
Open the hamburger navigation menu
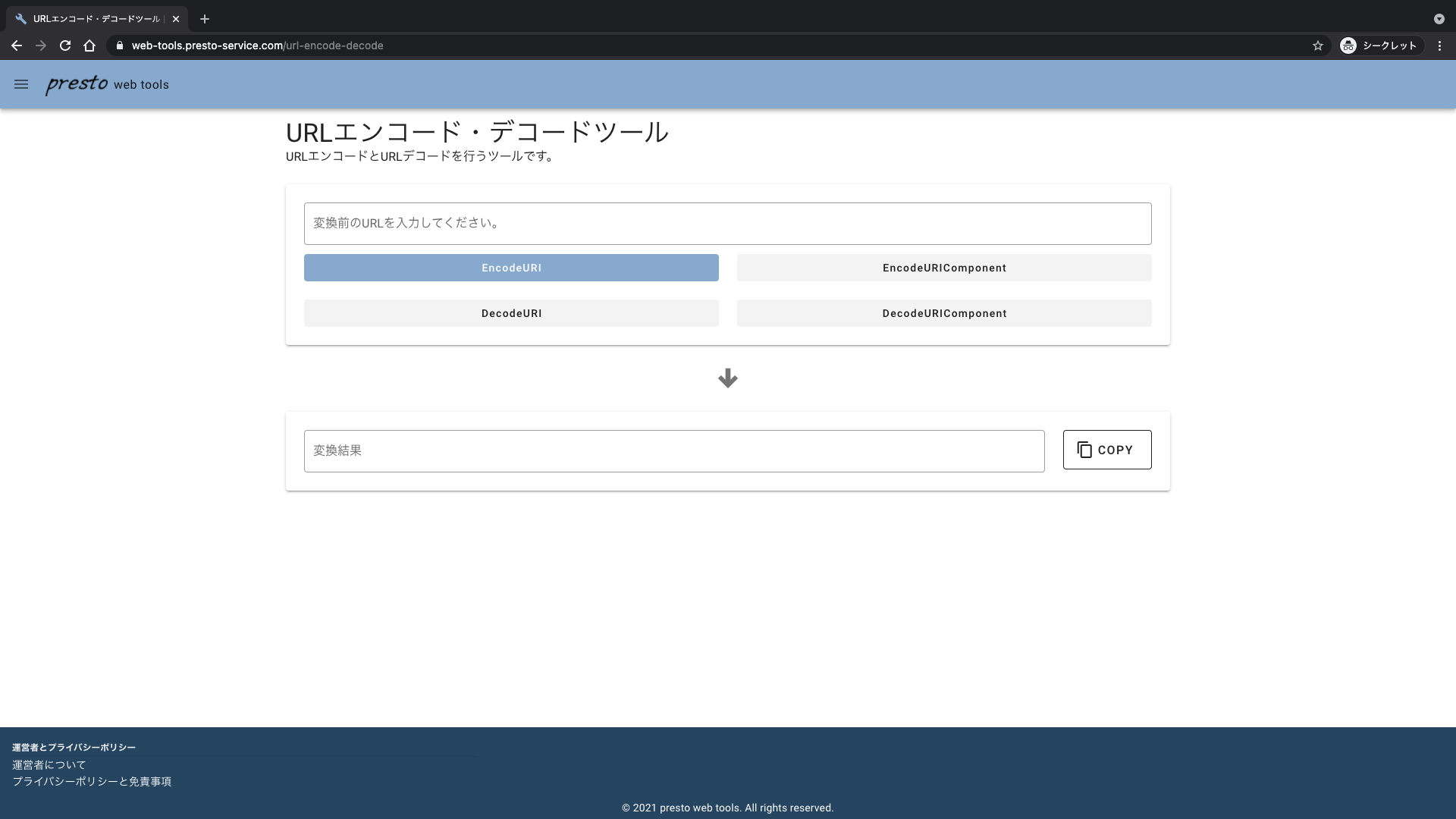20,84
